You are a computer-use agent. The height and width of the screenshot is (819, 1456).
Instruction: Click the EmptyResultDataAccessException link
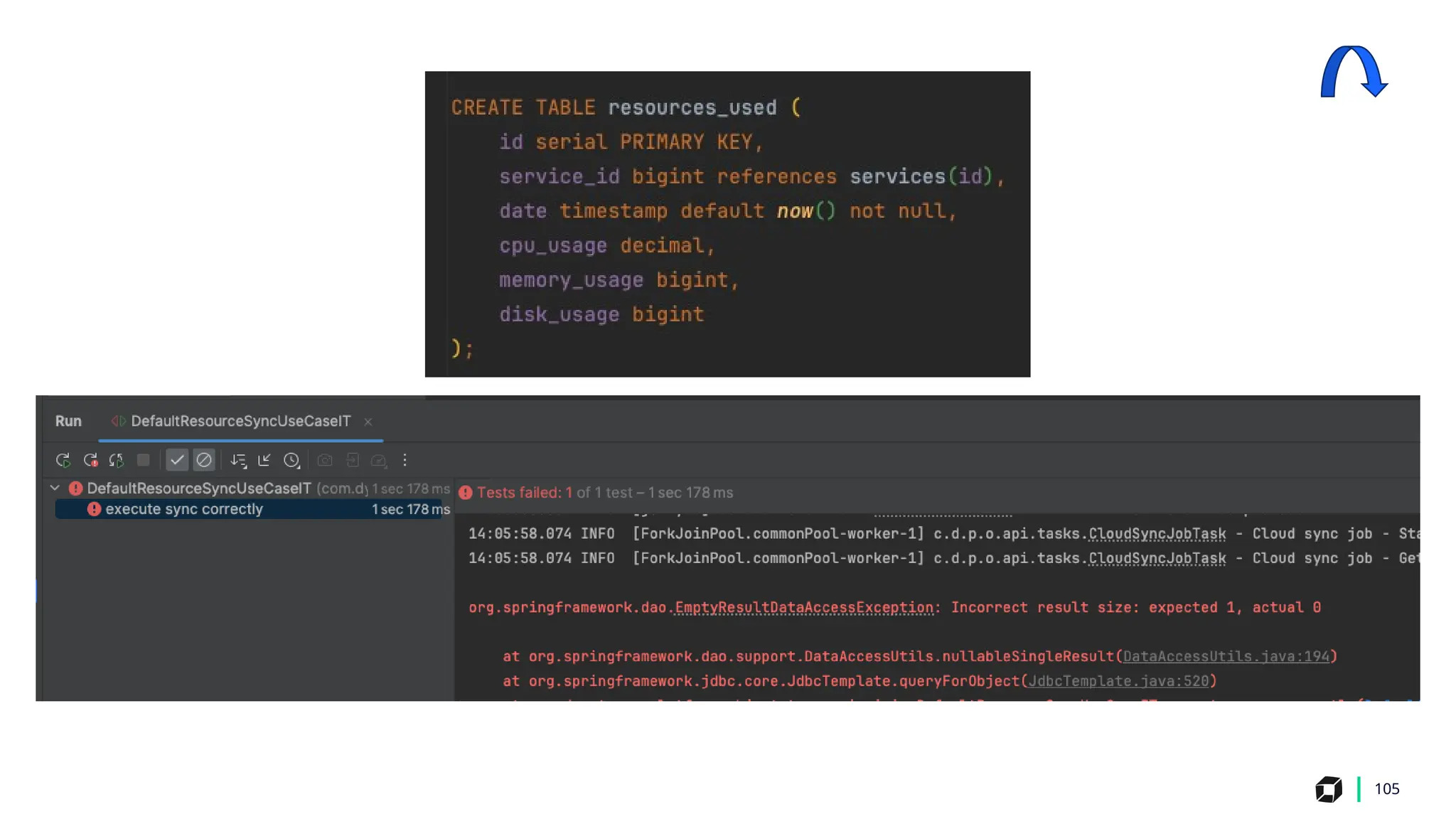click(803, 607)
